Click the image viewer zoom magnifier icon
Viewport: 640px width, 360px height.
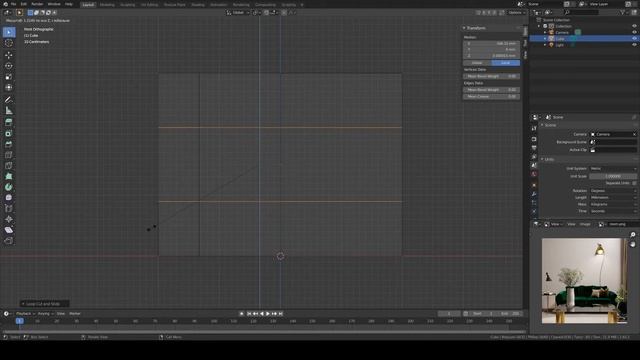(x=633, y=235)
